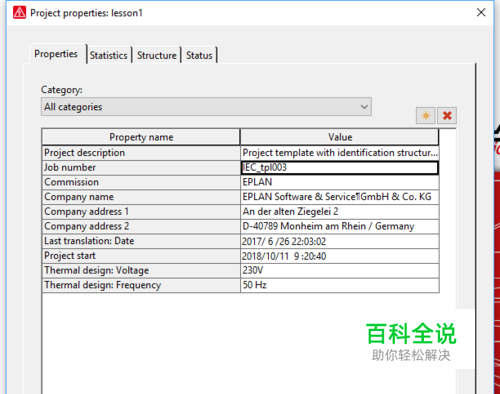
Task: Click the red X delete property icon
Action: tap(447, 116)
